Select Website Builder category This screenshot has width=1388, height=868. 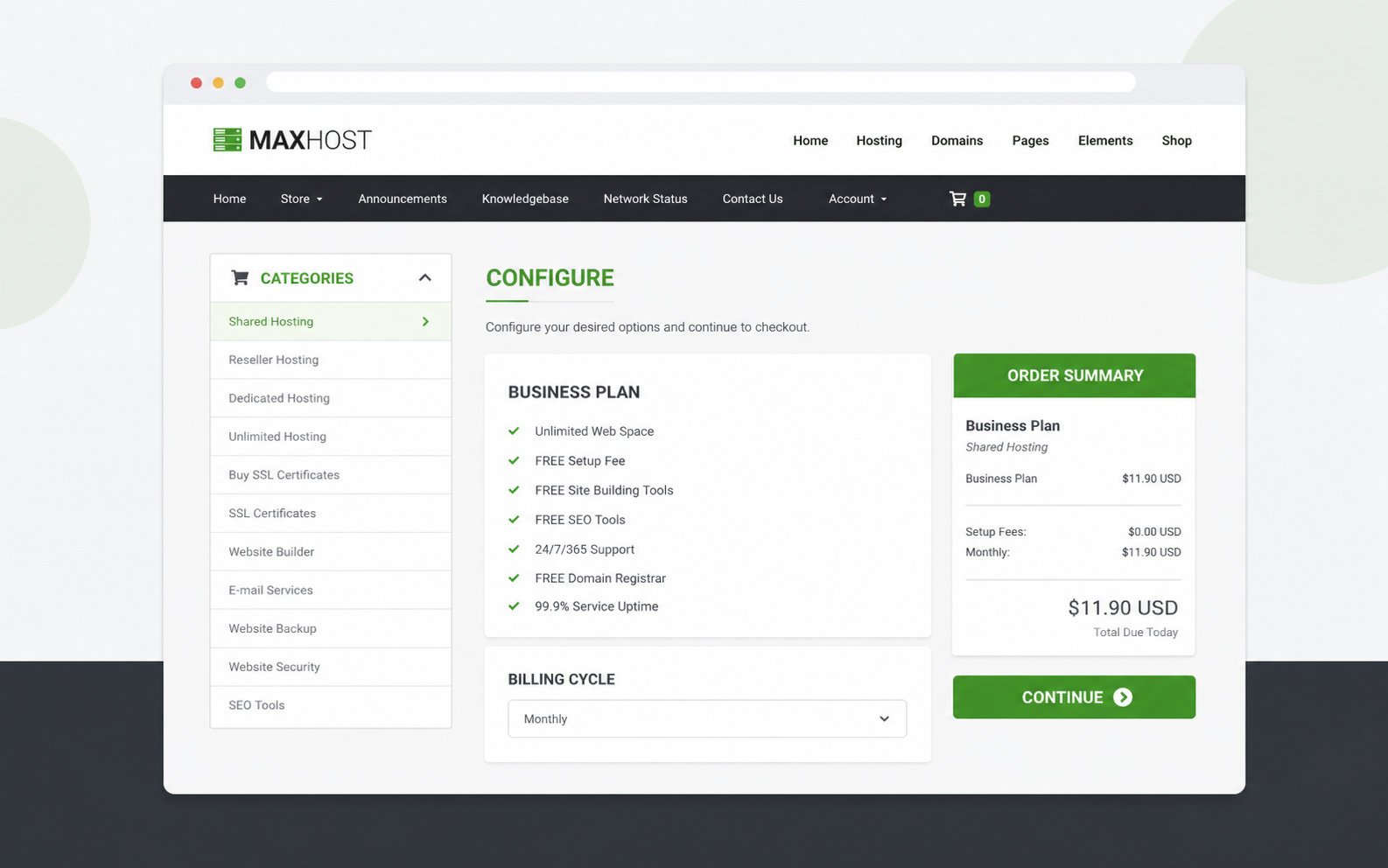[x=331, y=552]
